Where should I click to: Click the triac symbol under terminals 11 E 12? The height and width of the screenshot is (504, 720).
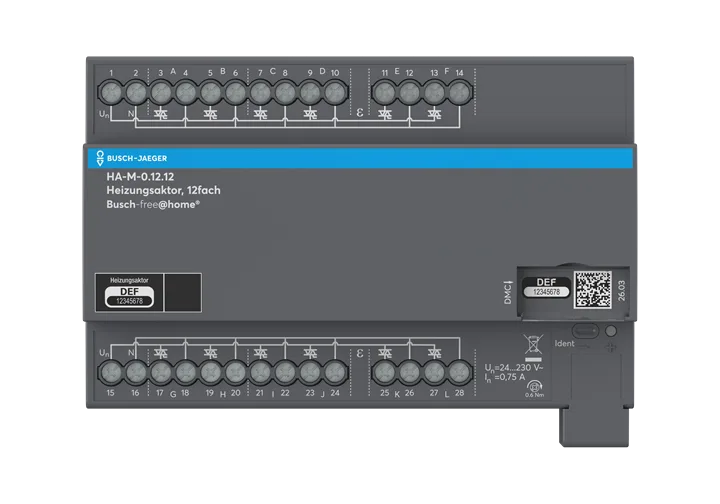[385, 113]
